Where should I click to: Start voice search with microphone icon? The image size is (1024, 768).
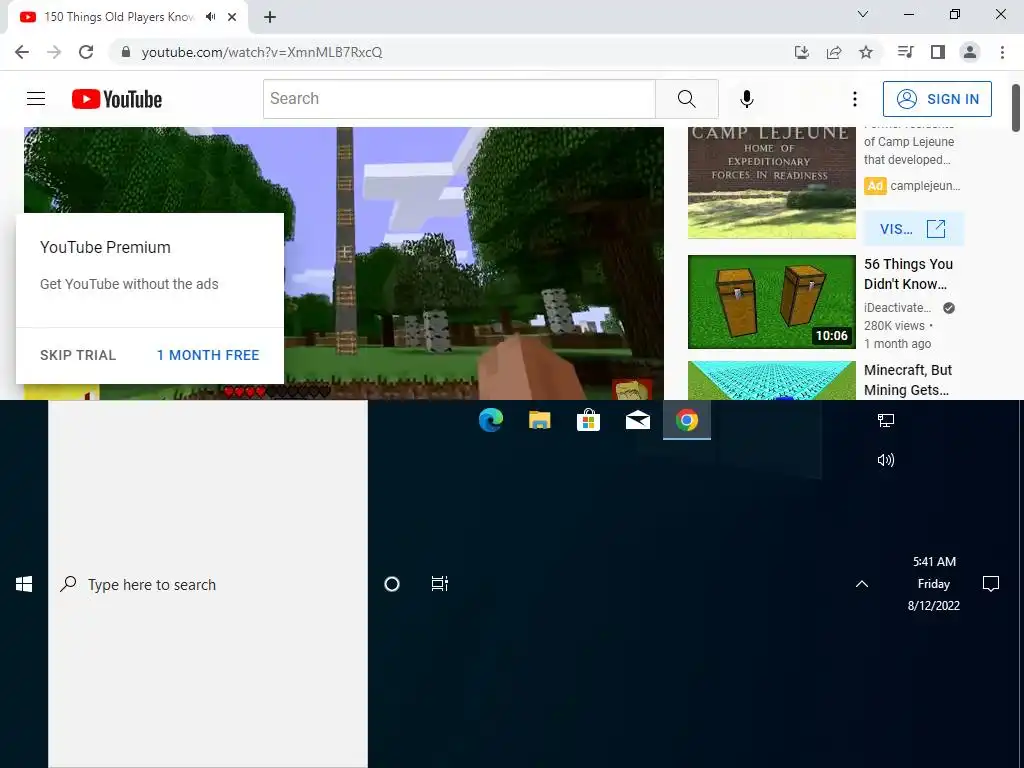[x=747, y=99]
